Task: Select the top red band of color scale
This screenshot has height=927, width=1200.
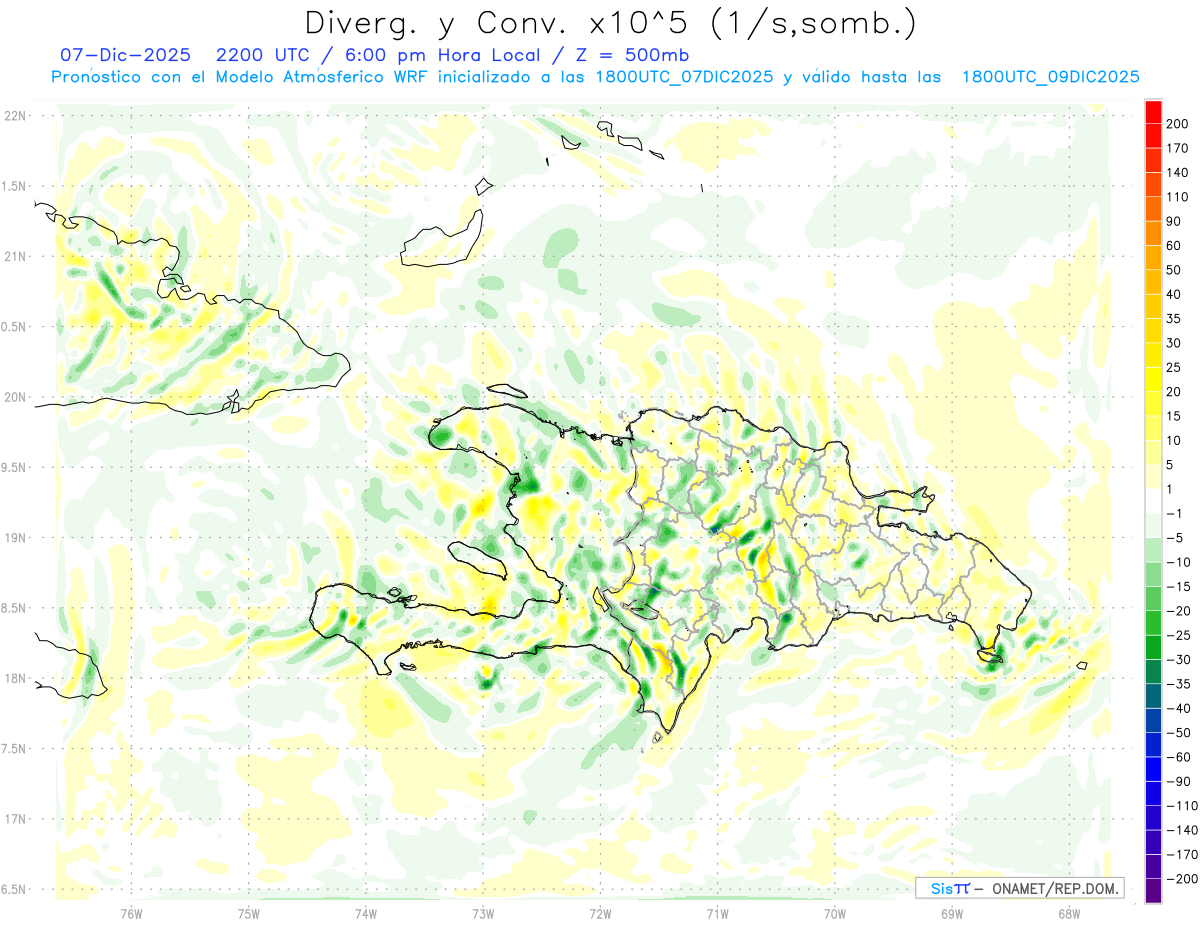Action: coord(1153,110)
